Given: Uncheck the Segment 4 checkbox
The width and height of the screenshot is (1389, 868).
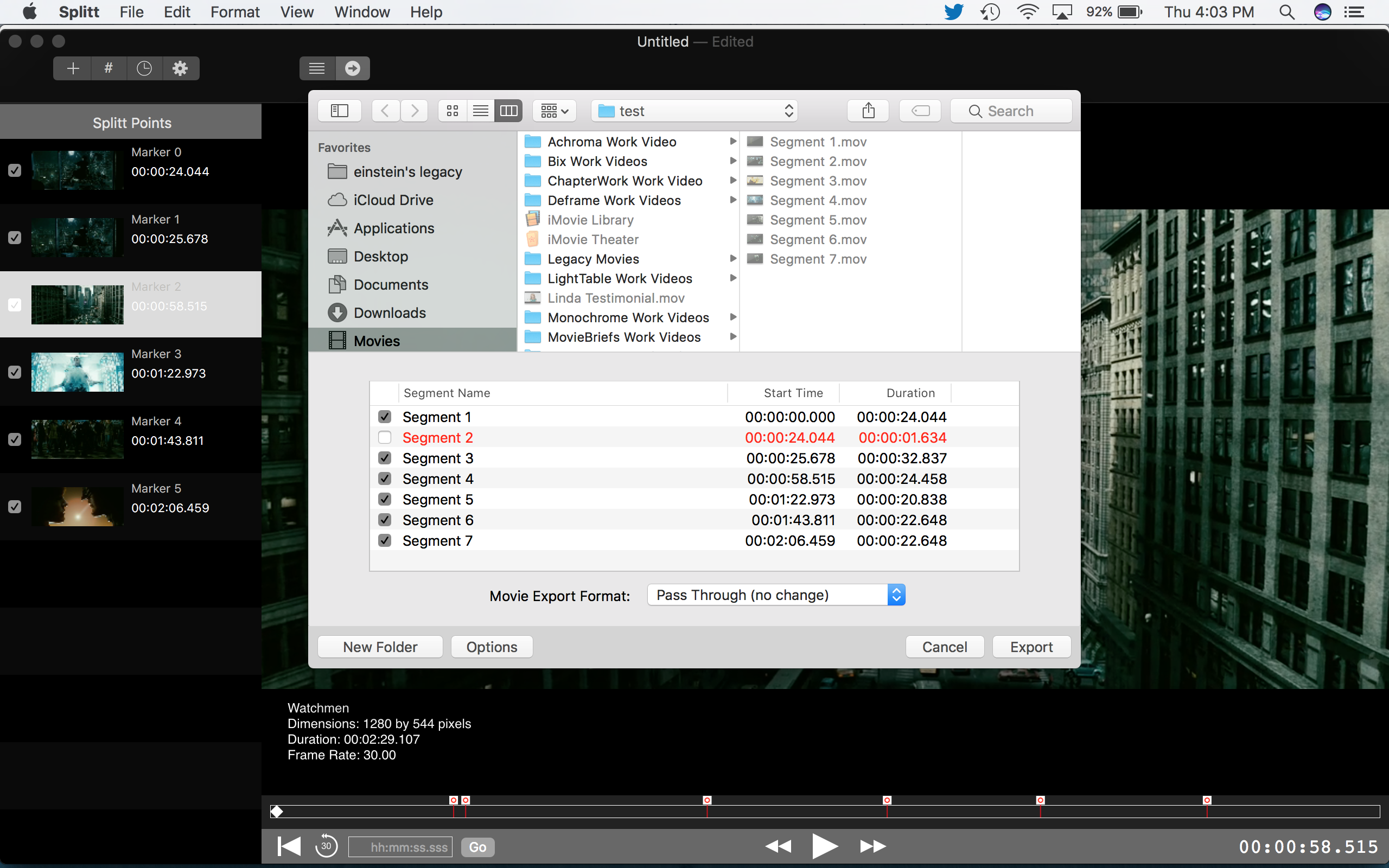Looking at the screenshot, I should [385, 479].
